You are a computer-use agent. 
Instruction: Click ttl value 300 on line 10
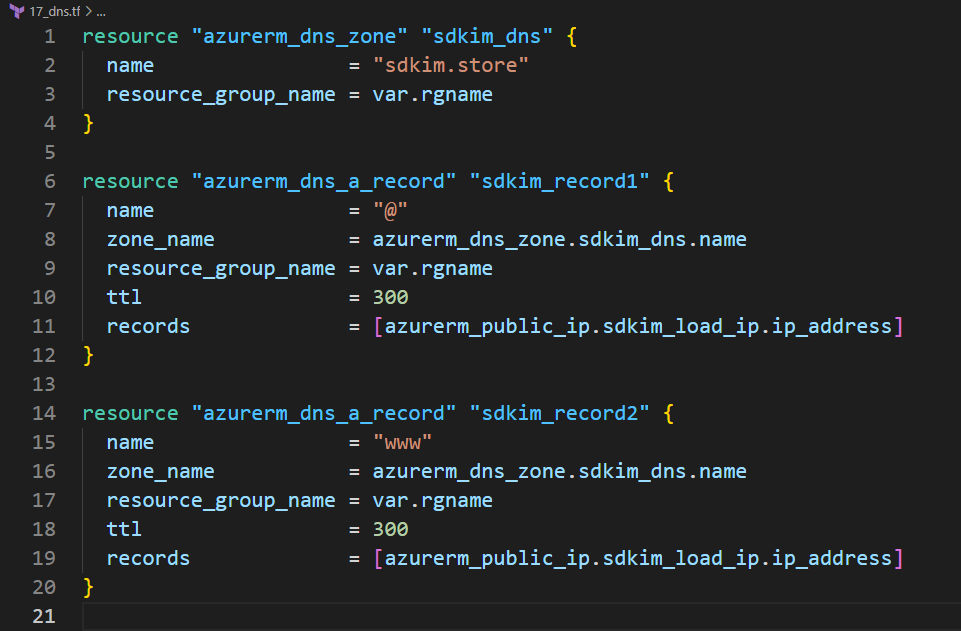[390, 298]
